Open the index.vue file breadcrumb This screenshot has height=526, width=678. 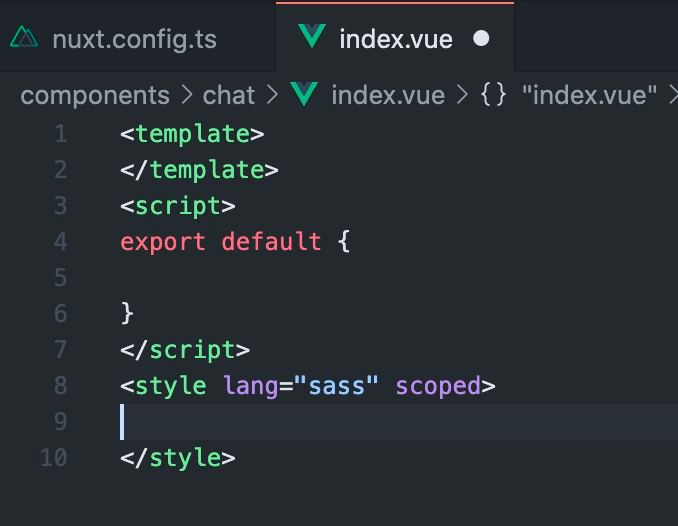(x=388, y=95)
